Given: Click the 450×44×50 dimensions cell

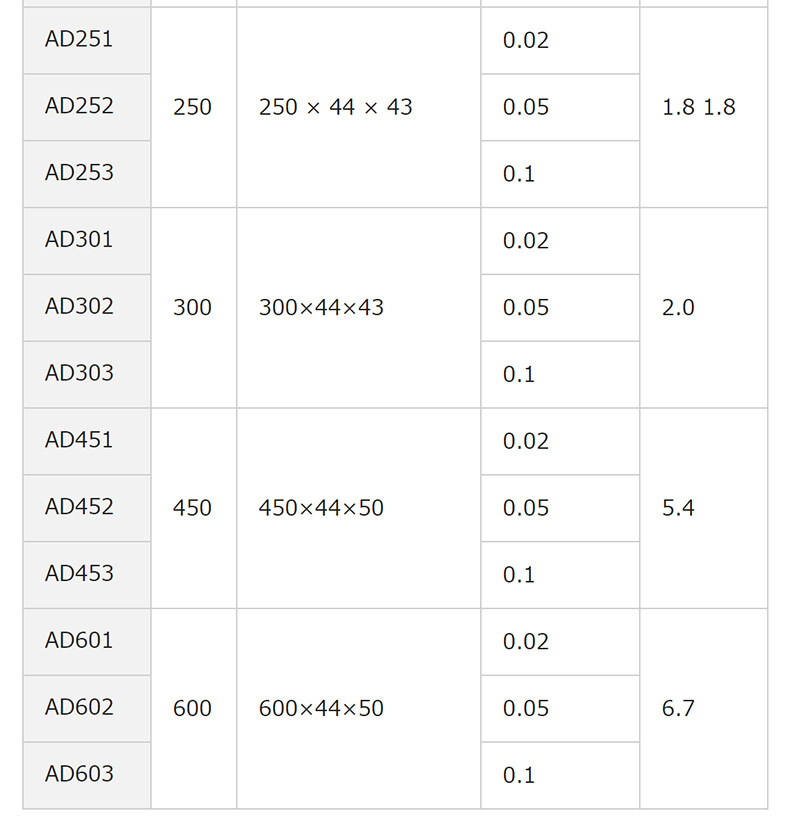Looking at the screenshot, I should click(x=322, y=508).
